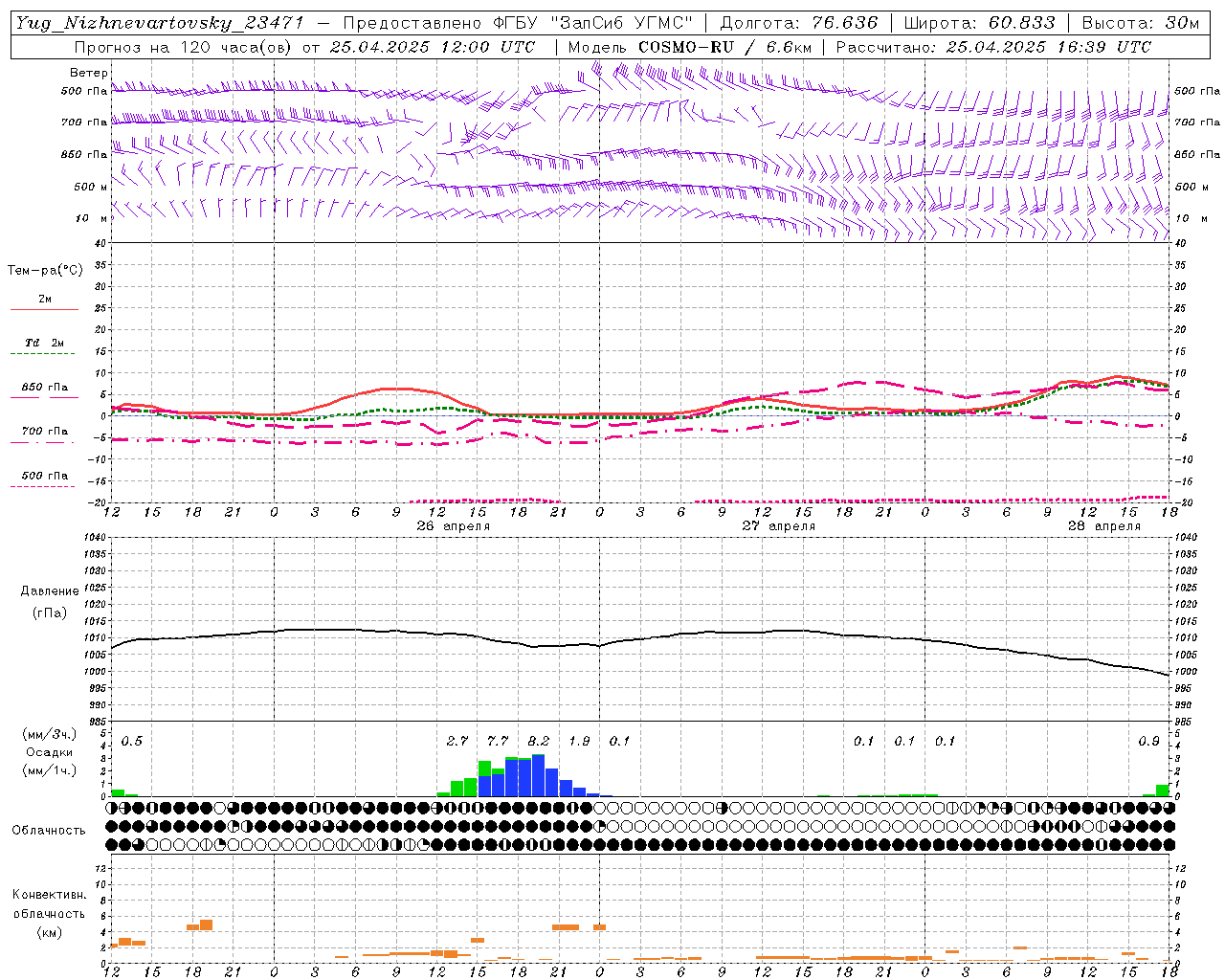Click the 1040 value on left pressure axis

[x=94, y=537]
